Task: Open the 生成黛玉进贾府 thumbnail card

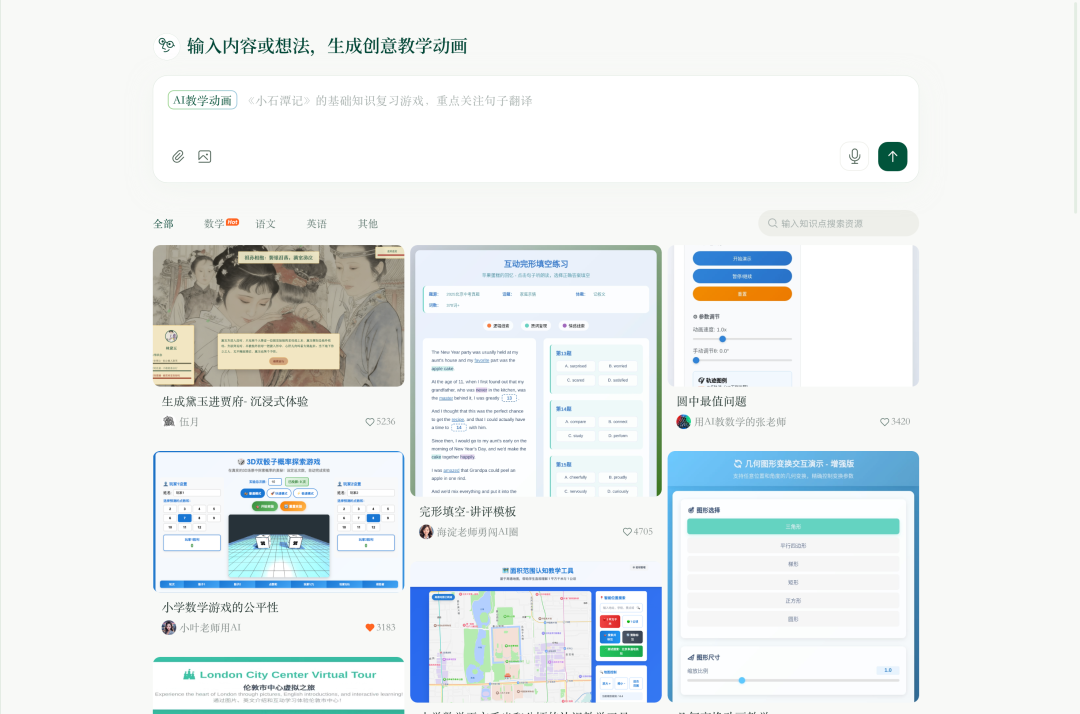Action: (x=278, y=313)
